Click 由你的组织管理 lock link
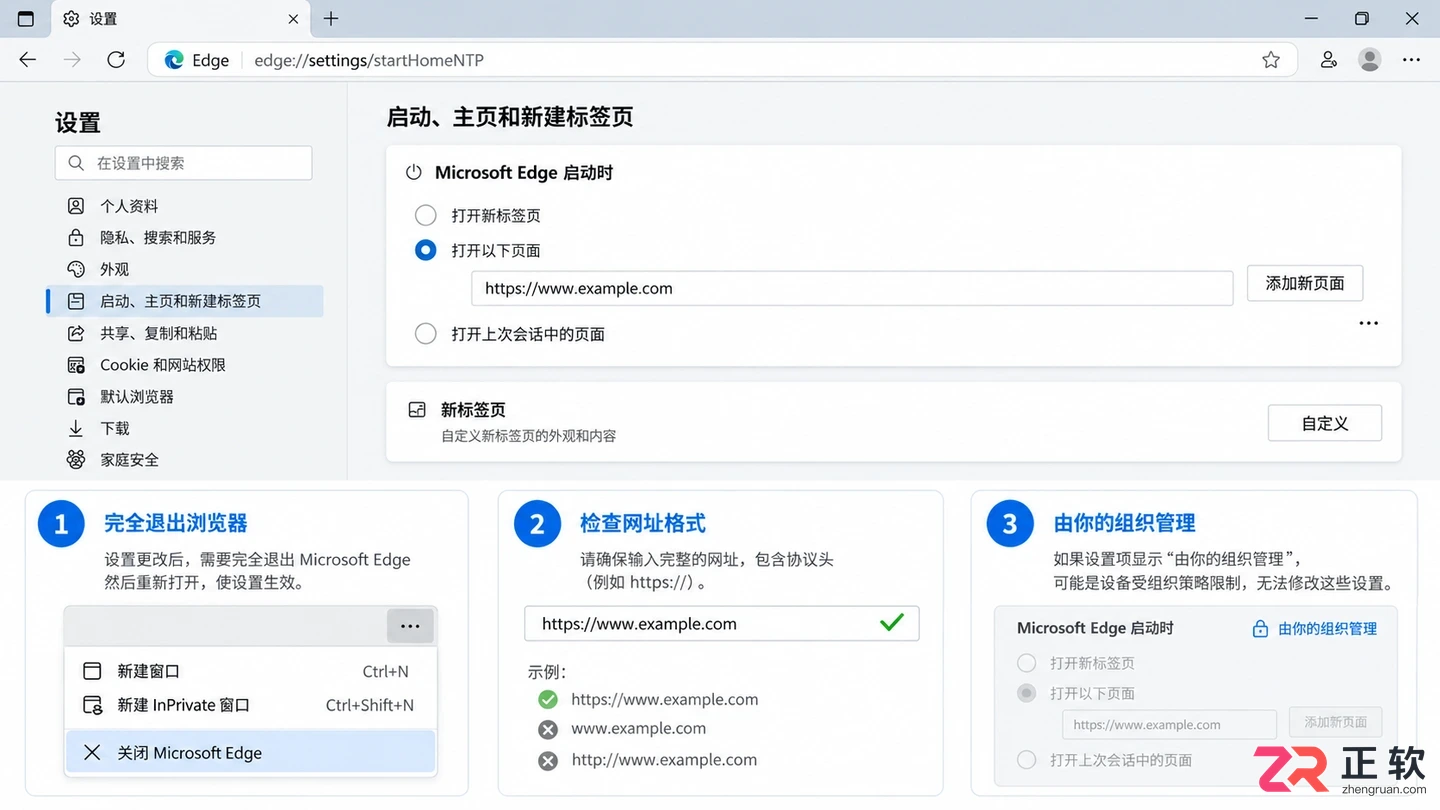Screen dimensions: 1440x810 coord(1315,629)
